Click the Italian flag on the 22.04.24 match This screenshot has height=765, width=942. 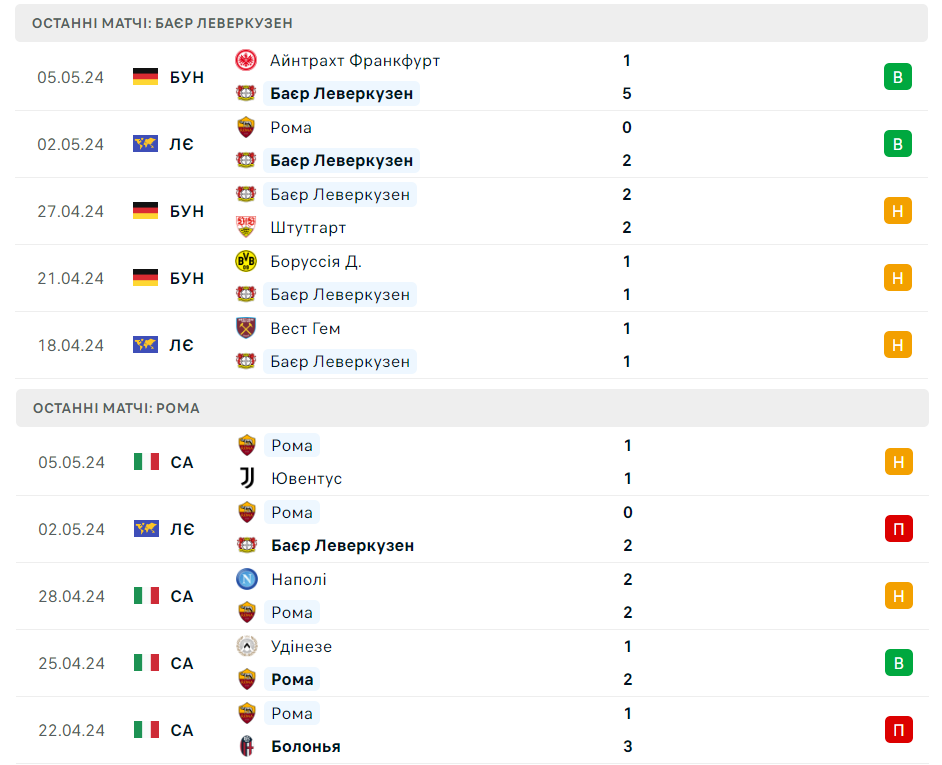pyautogui.click(x=147, y=730)
